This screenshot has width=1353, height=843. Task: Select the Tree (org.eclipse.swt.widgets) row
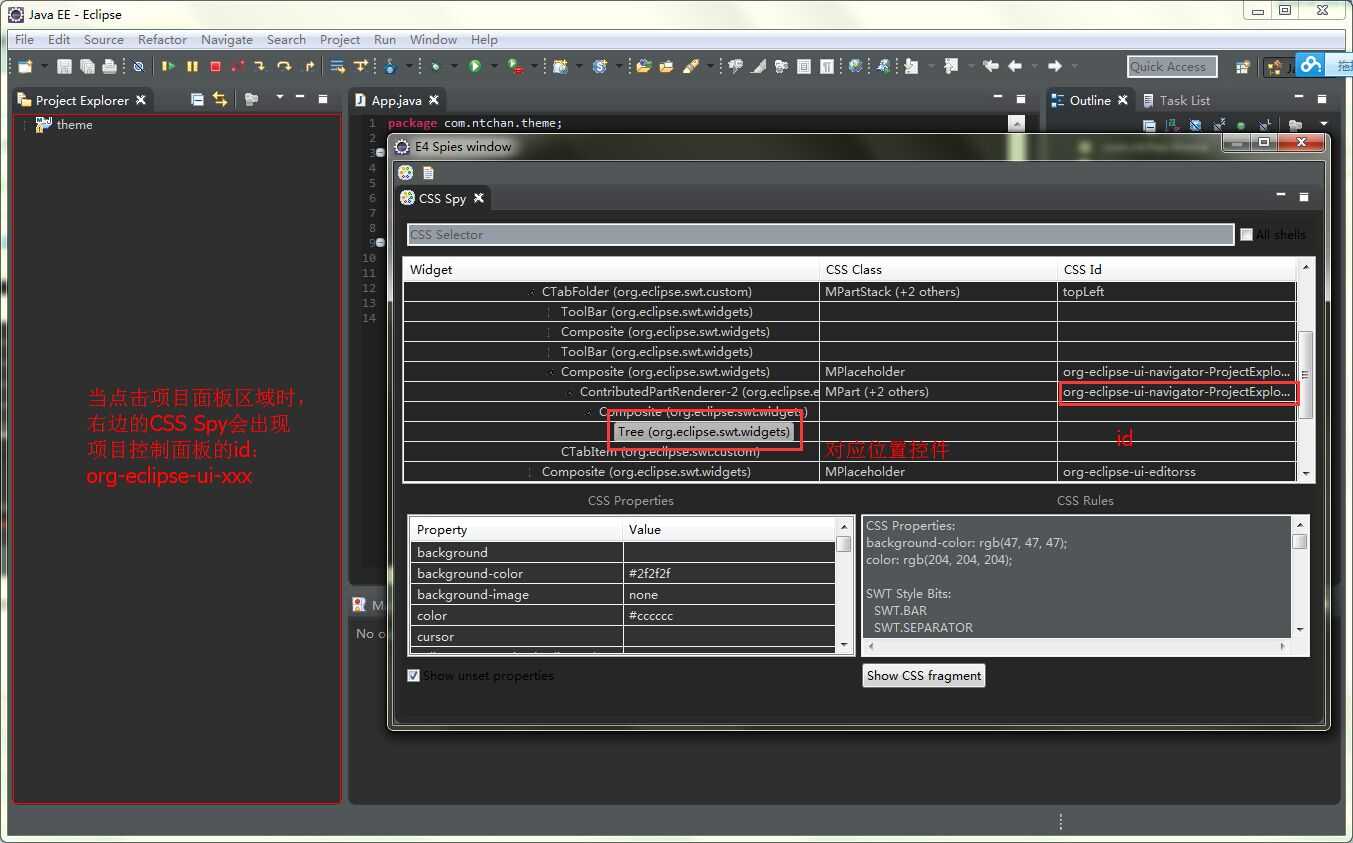[704, 432]
